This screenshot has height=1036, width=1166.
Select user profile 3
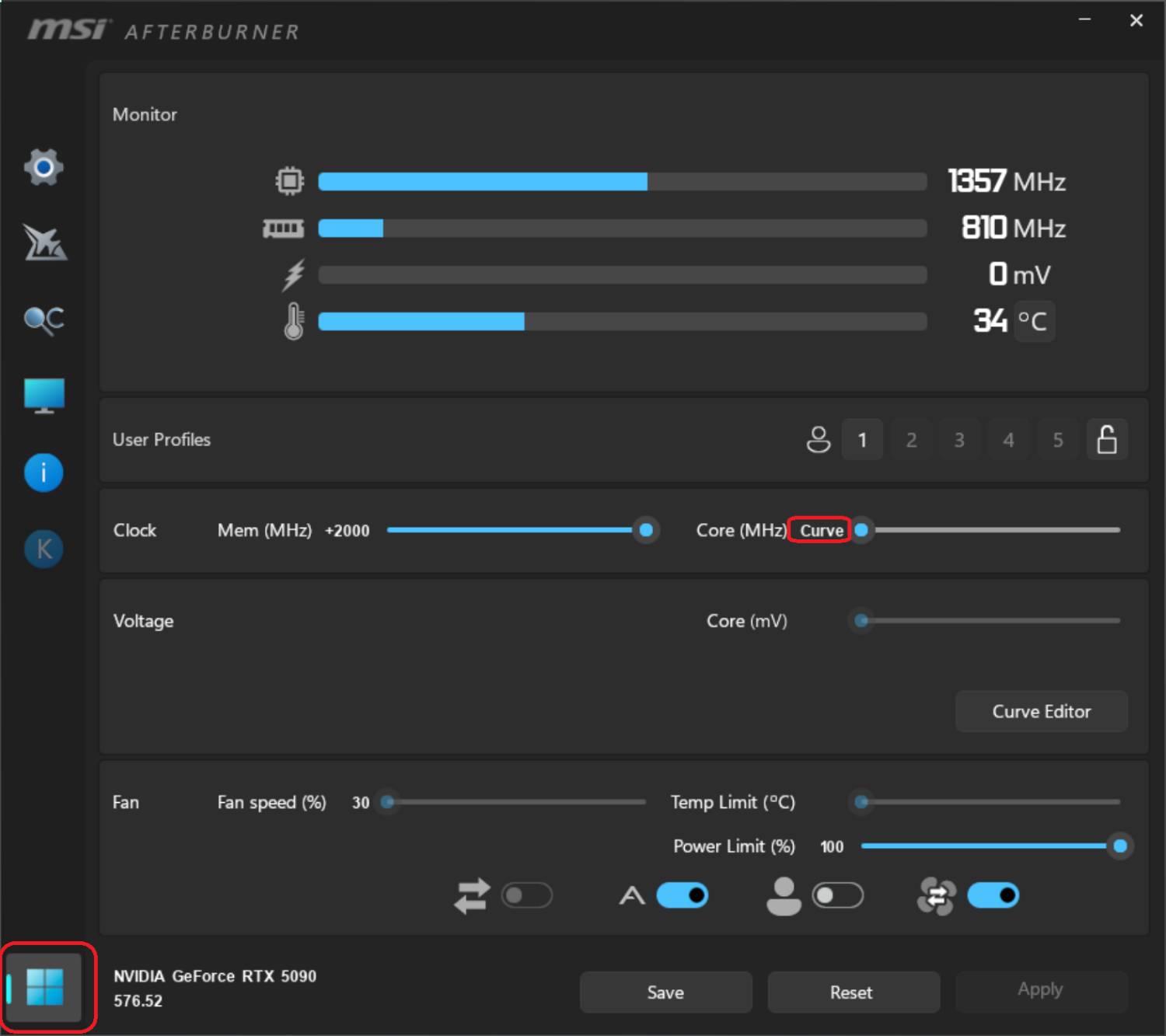click(x=959, y=440)
